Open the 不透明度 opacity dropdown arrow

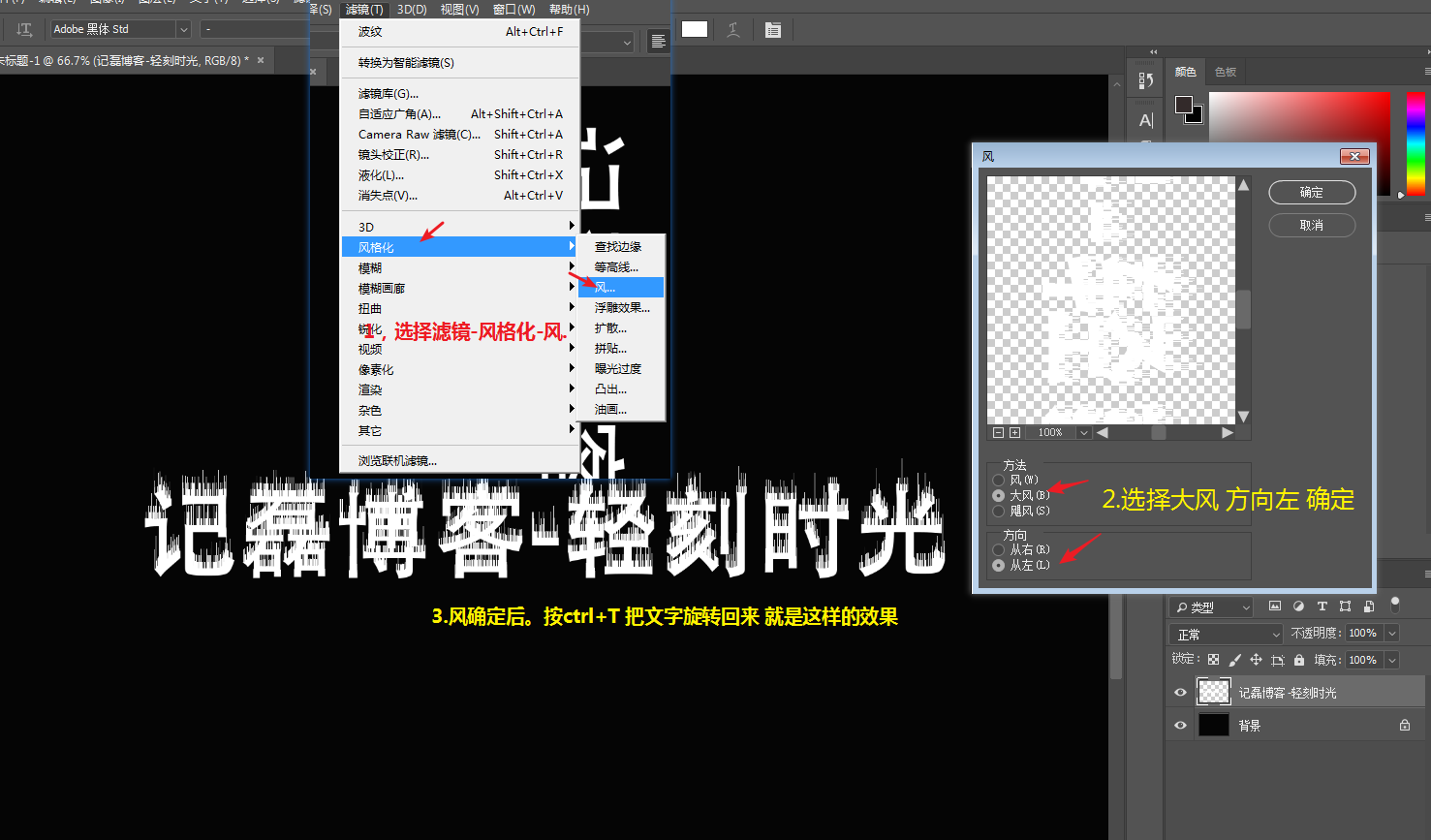point(1392,634)
